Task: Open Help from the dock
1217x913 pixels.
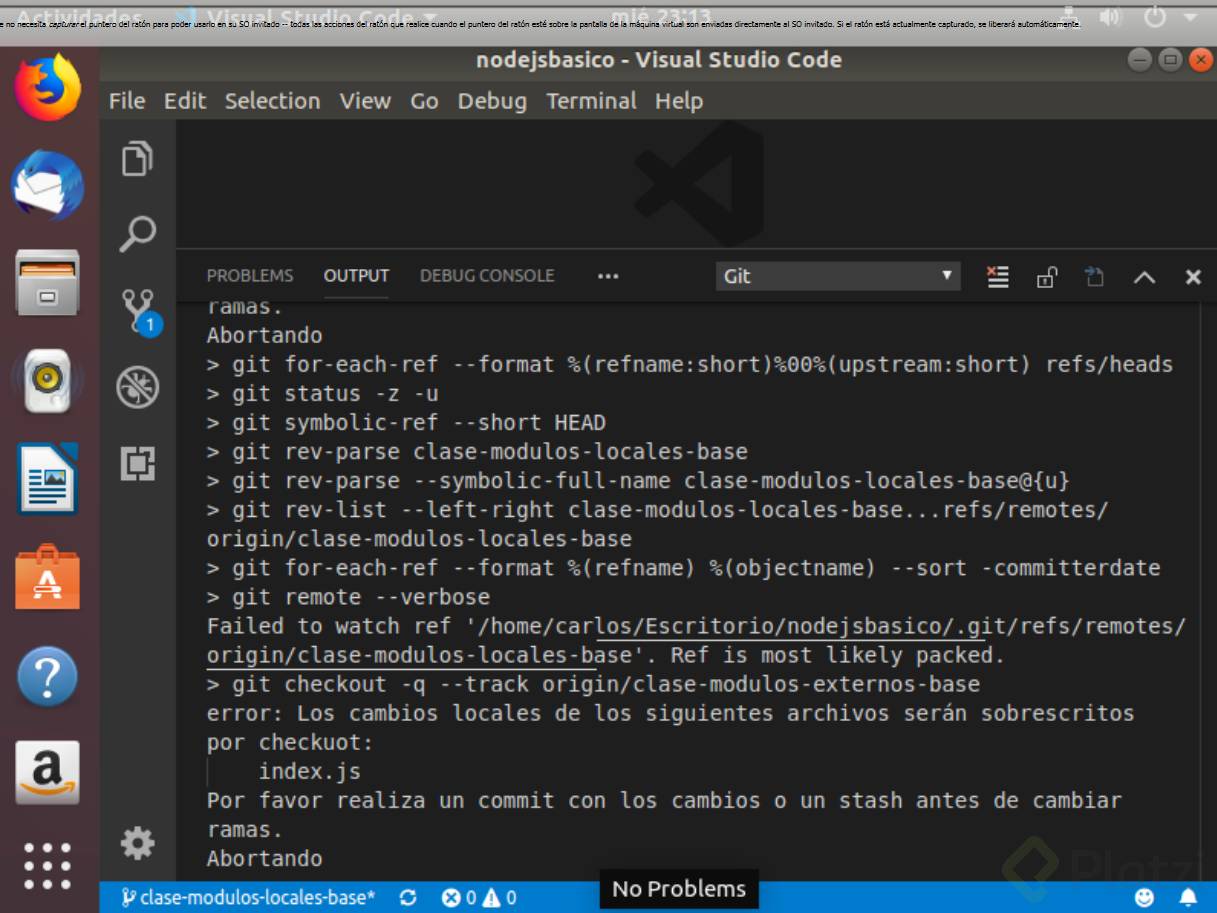Action: pyautogui.click(x=47, y=675)
